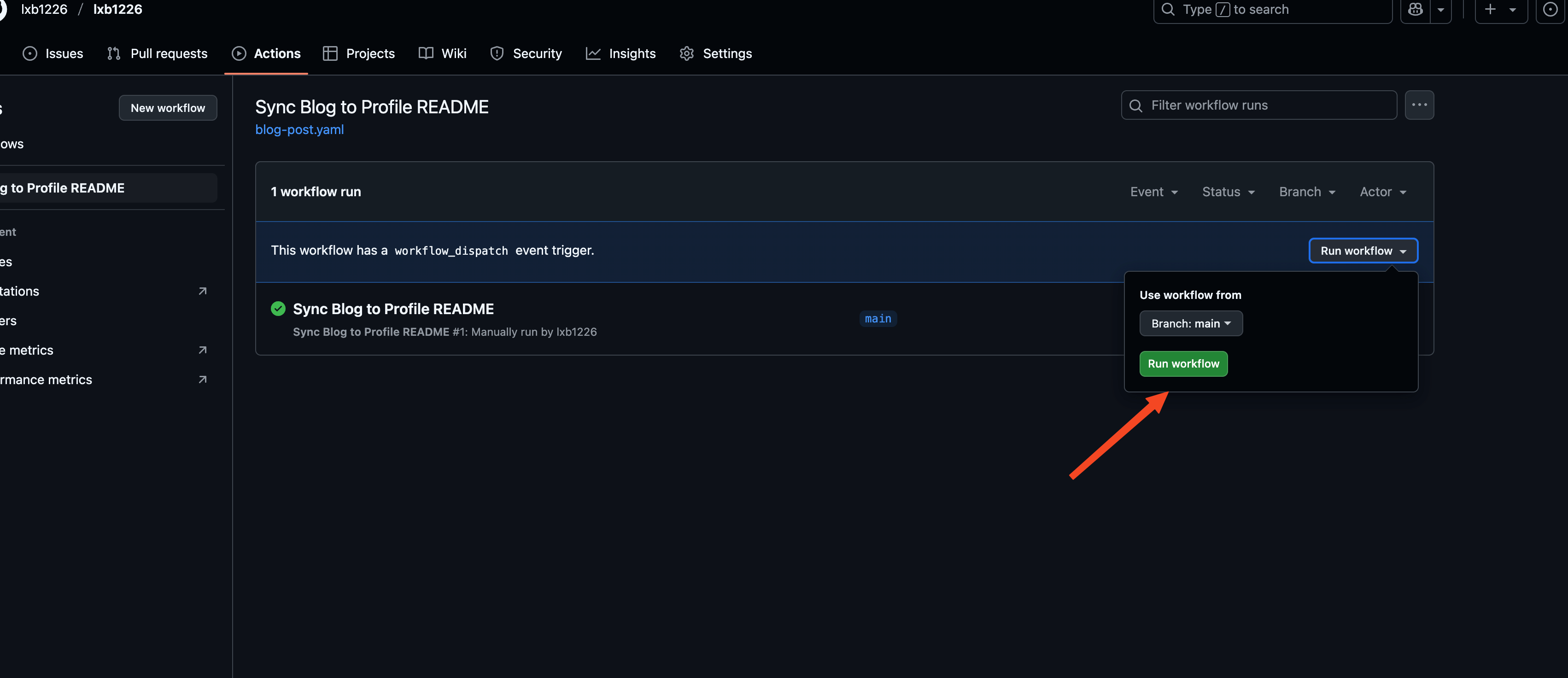Expand the Event filter dropdown
Image resolution: width=1568 pixels, height=678 pixels.
coord(1154,192)
